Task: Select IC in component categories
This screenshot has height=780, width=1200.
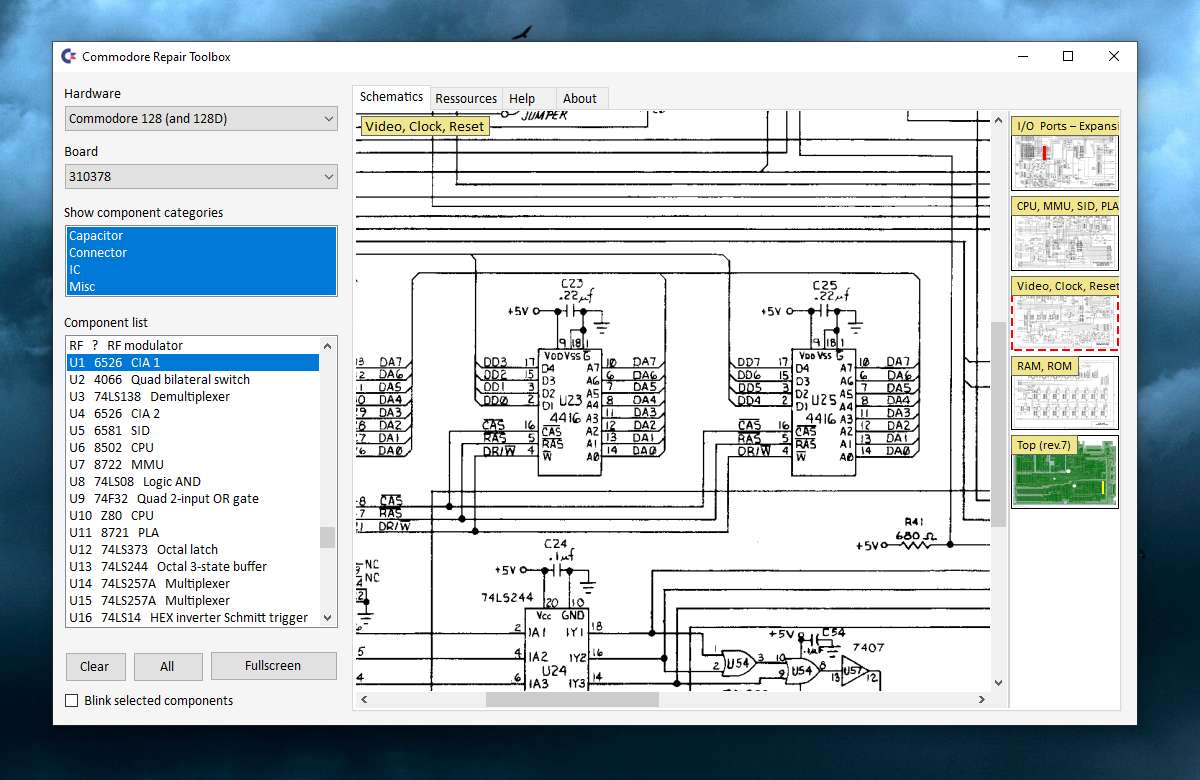Action: point(201,270)
